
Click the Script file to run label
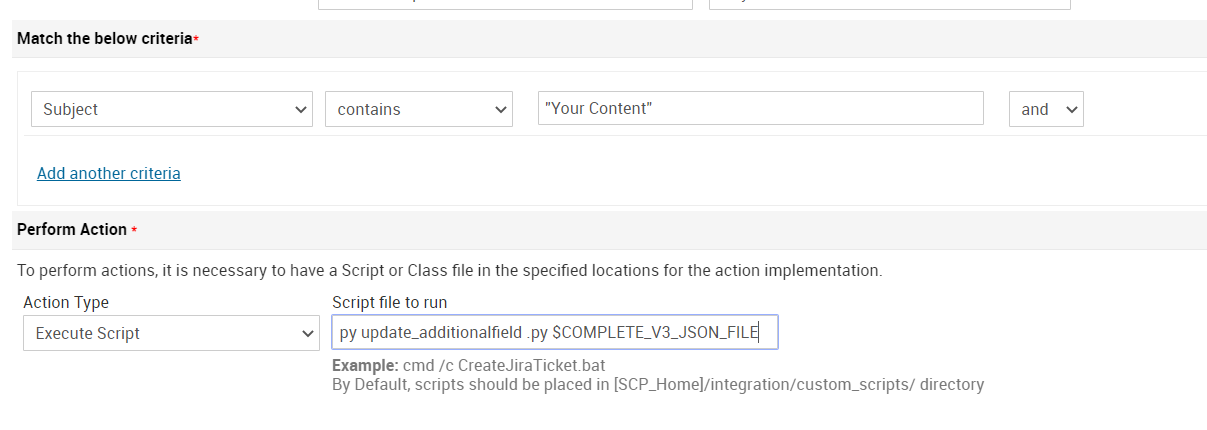click(x=389, y=302)
